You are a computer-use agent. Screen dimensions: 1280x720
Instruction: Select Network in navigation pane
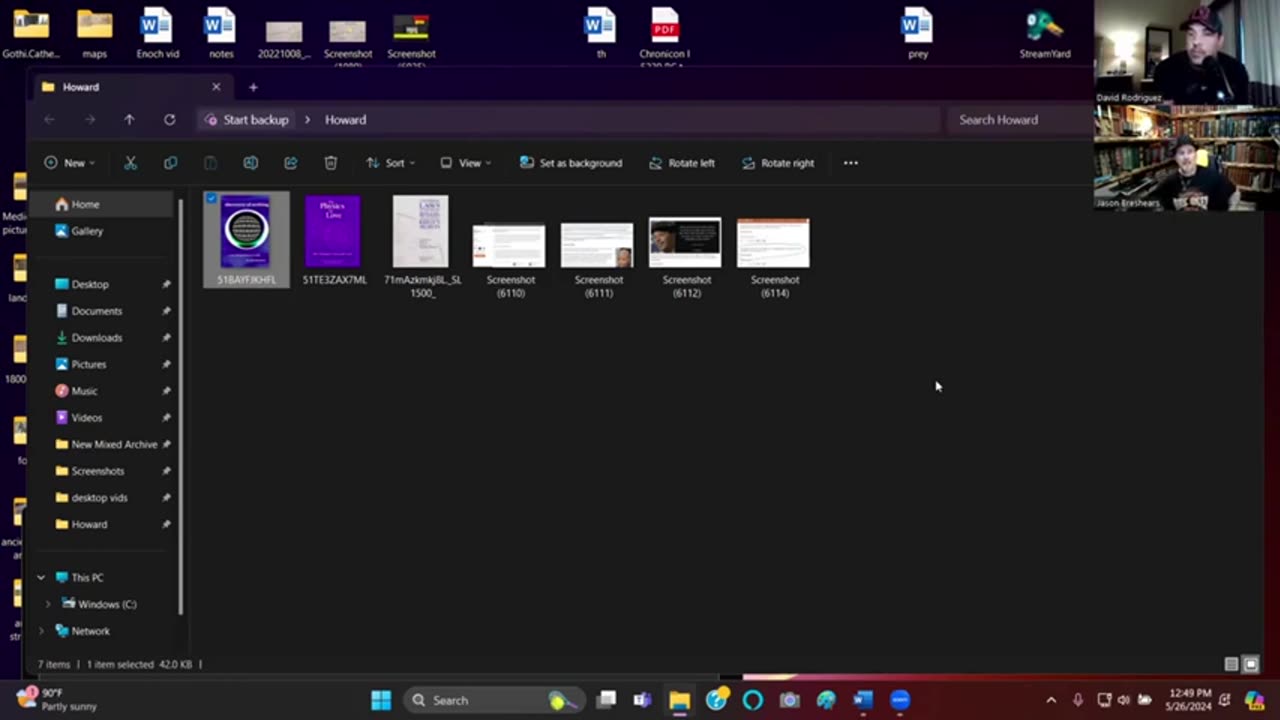tap(90, 631)
